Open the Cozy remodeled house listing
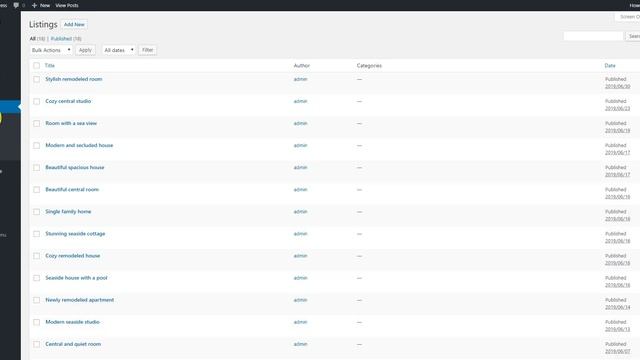 [73, 256]
